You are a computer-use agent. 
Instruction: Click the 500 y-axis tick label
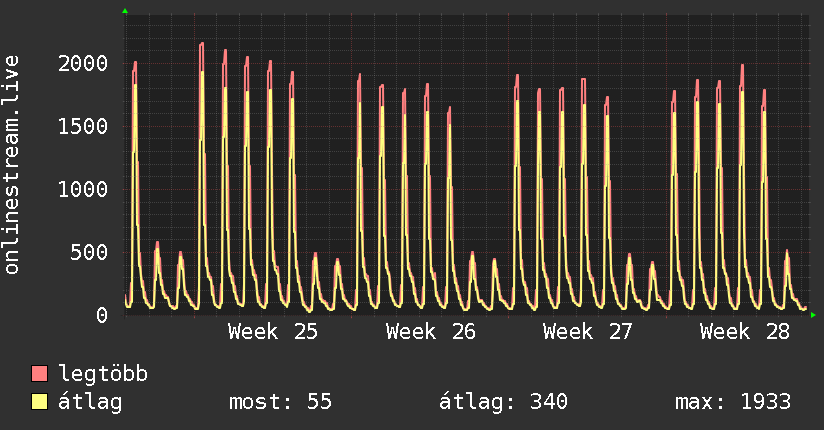click(89, 252)
